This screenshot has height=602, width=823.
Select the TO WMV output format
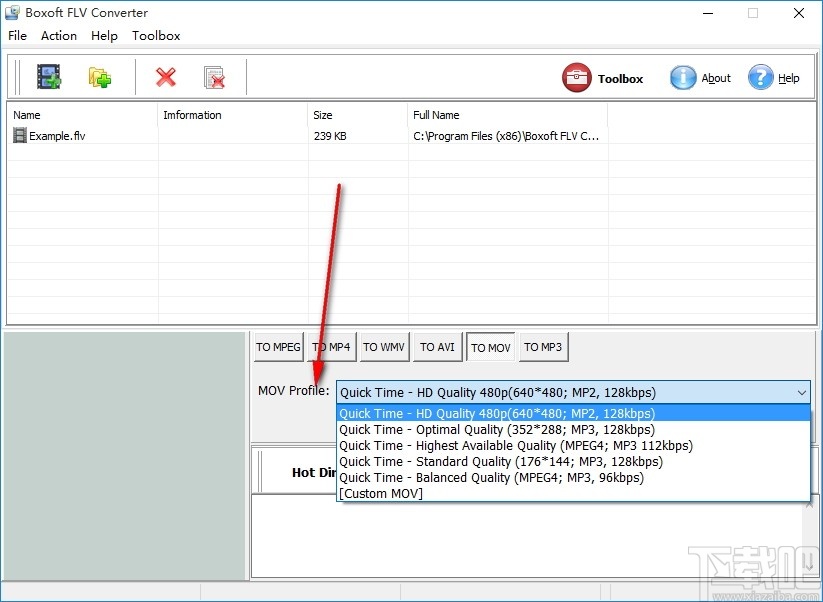[384, 347]
